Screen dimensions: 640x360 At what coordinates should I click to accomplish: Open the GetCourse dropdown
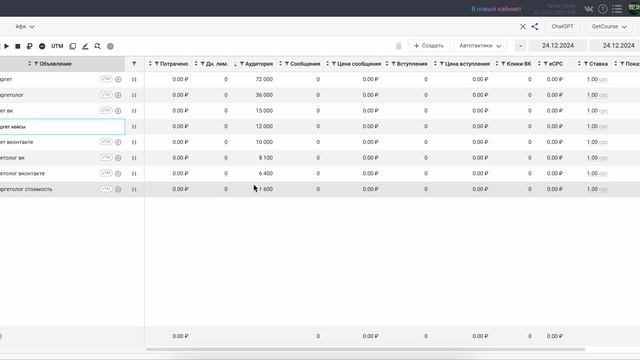tap(609, 27)
